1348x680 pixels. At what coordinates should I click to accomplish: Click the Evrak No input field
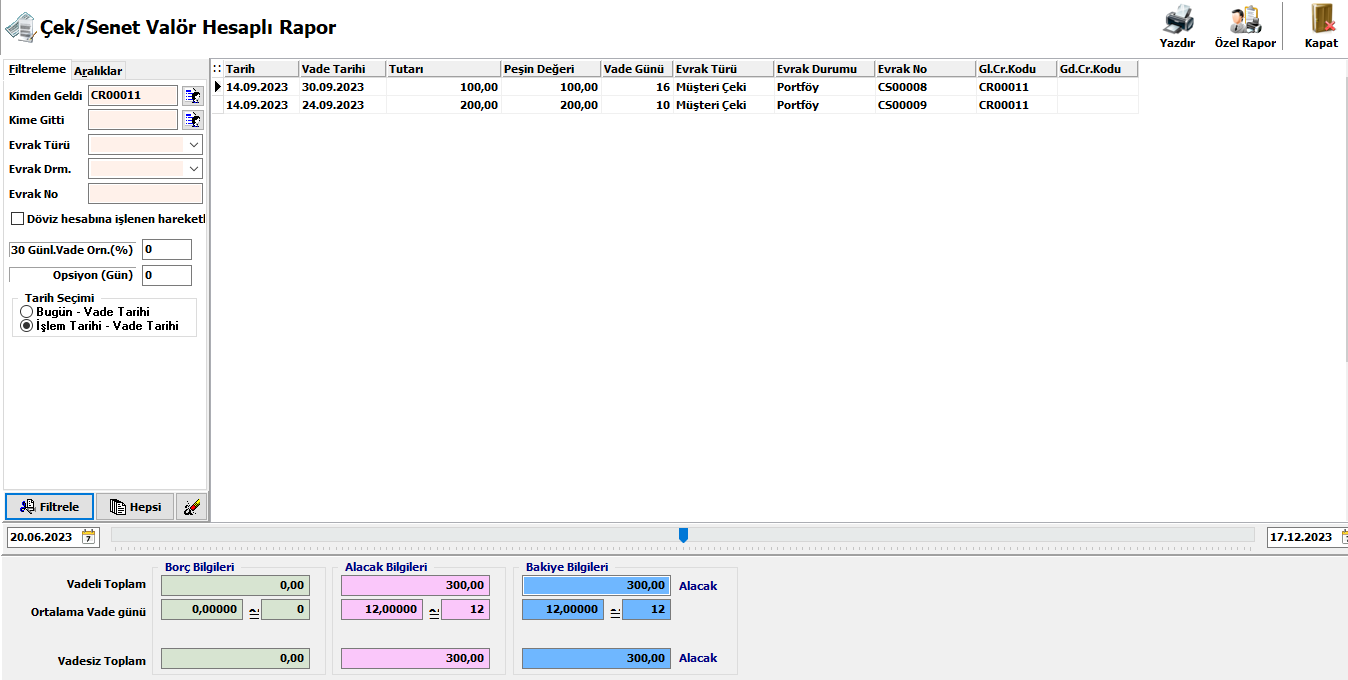tap(145, 194)
